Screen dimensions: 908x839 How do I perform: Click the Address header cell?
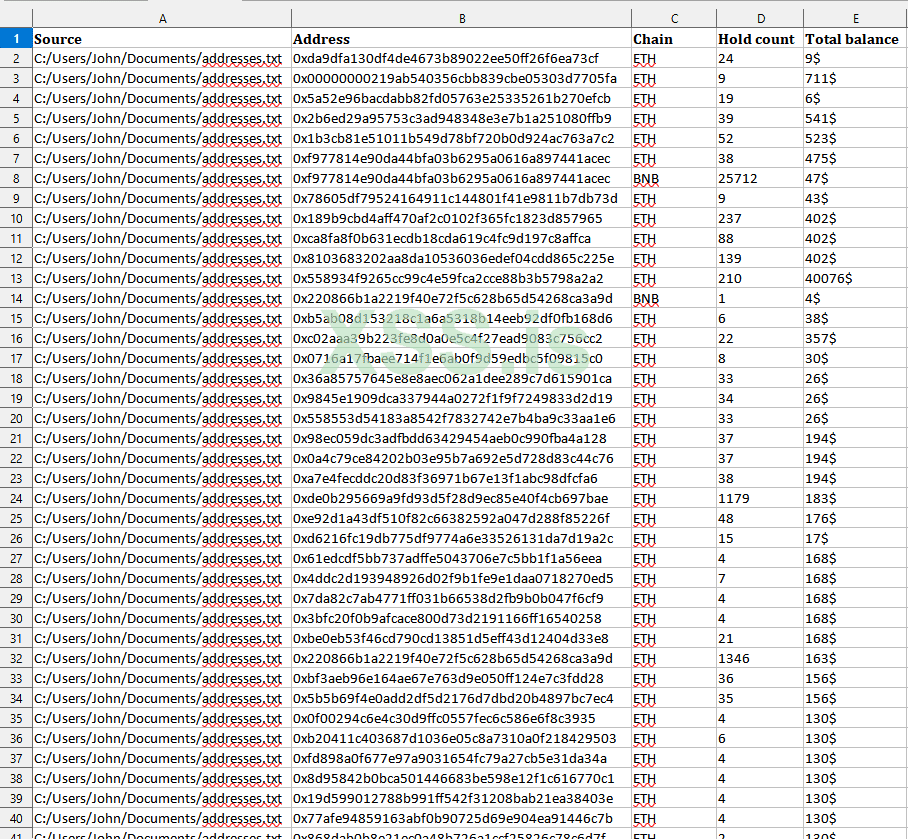click(462, 39)
